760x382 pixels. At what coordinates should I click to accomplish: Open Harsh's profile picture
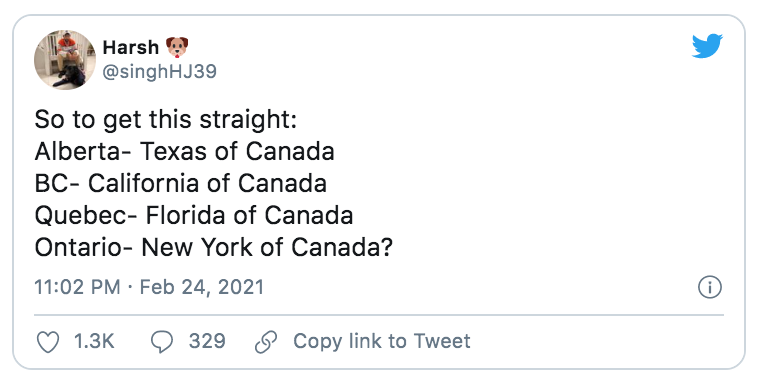click(65, 60)
